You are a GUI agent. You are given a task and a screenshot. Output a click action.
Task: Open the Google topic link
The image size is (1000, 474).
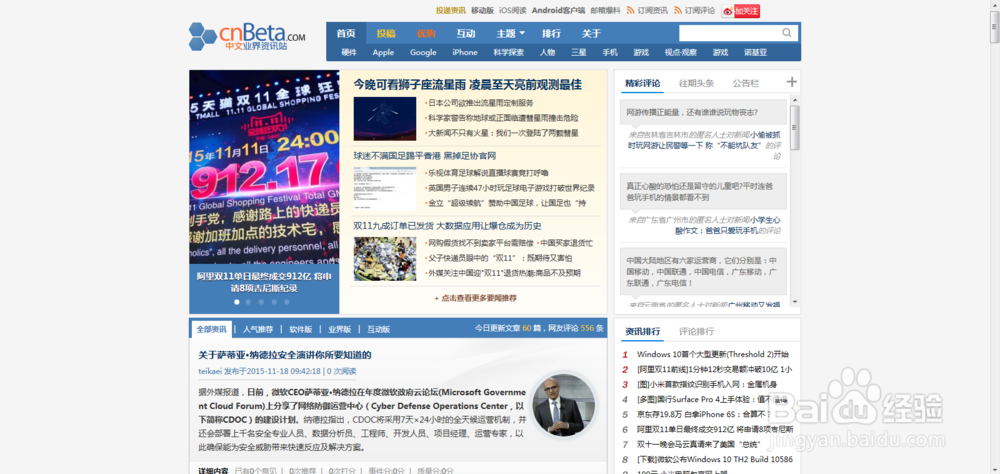(x=423, y=52)
